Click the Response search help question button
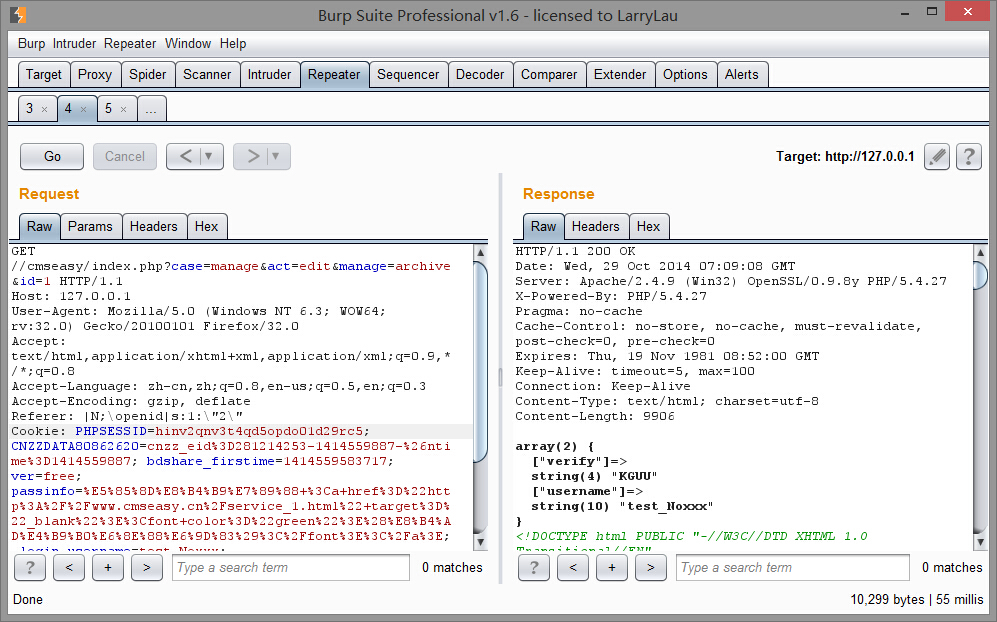 pos(534,567)
